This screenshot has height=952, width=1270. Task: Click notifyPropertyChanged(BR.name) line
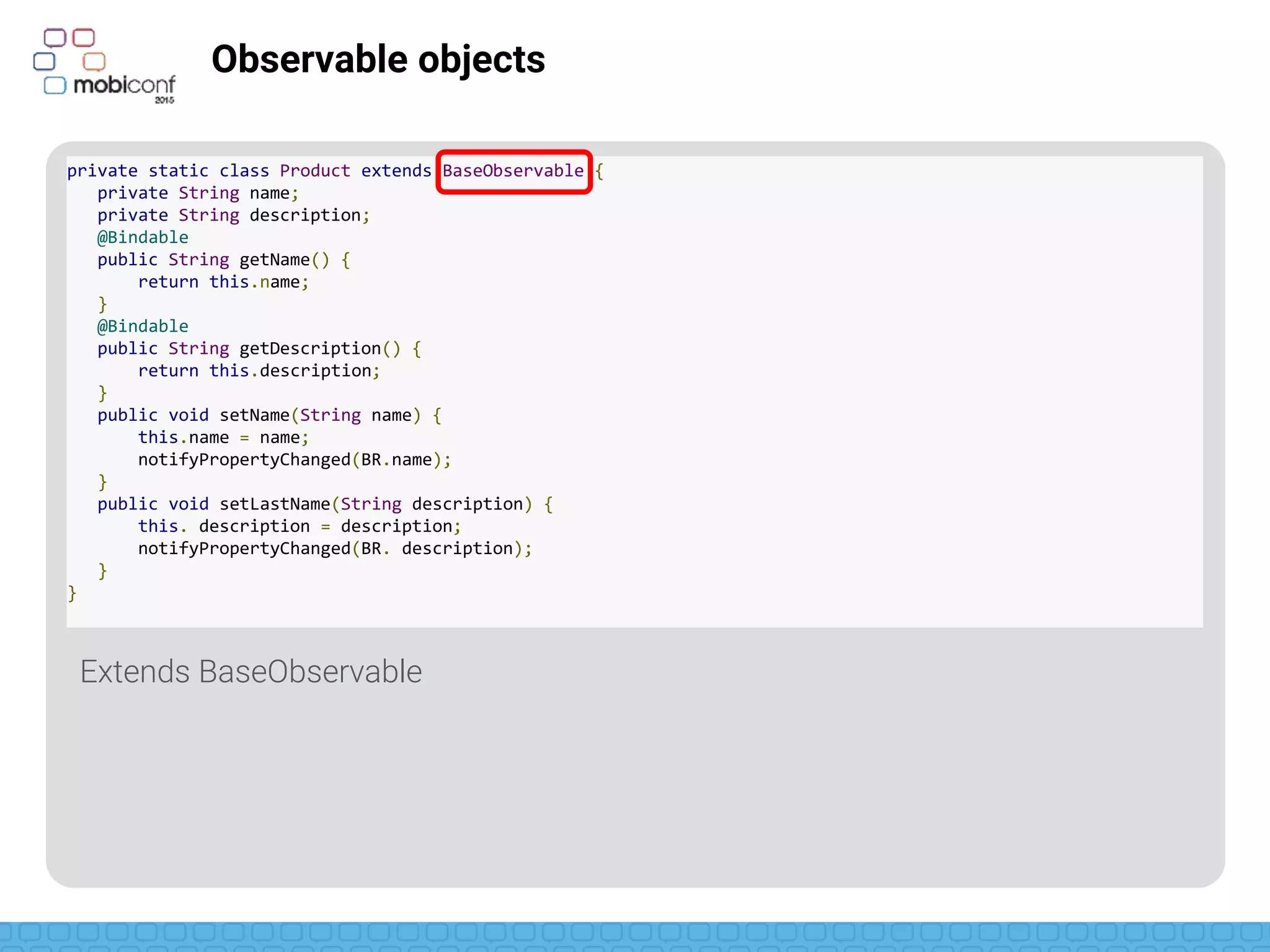294,460
